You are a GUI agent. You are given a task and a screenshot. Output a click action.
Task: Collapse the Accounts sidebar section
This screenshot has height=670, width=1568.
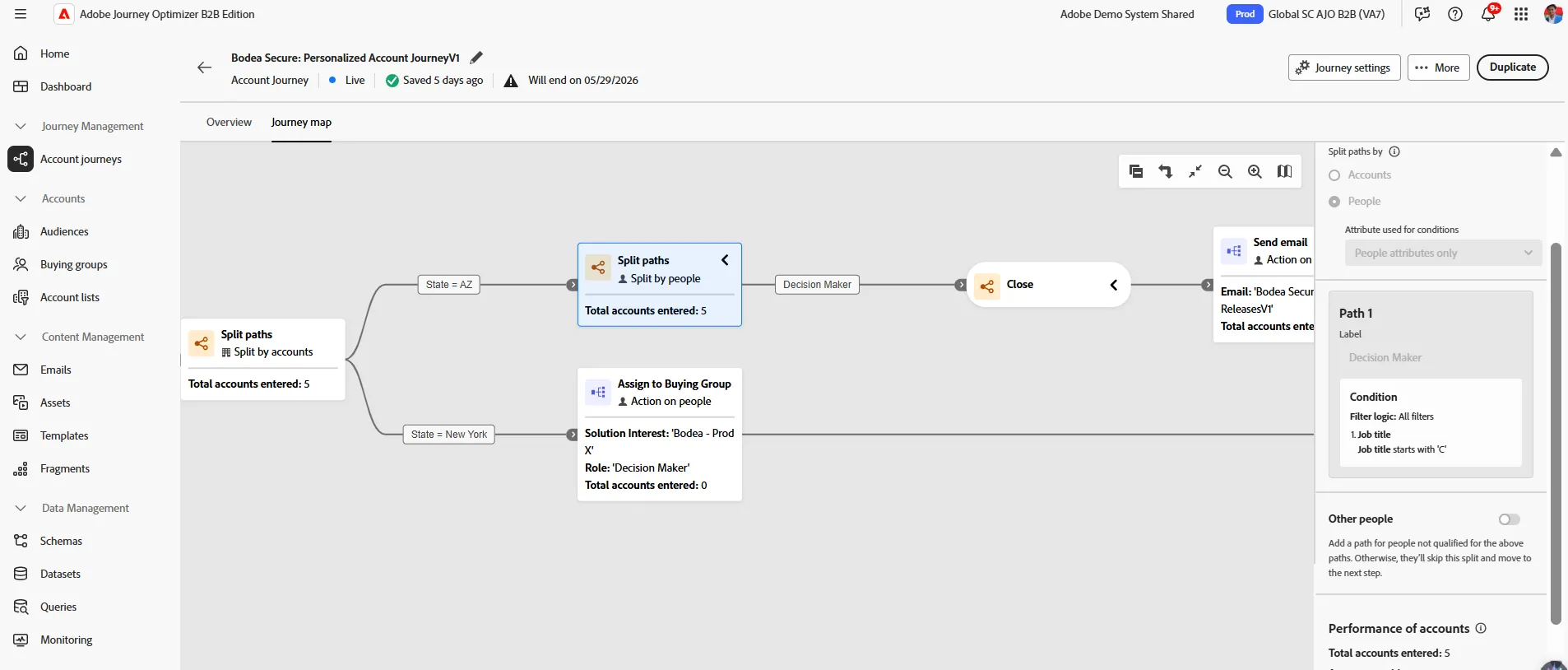[21, 198]
